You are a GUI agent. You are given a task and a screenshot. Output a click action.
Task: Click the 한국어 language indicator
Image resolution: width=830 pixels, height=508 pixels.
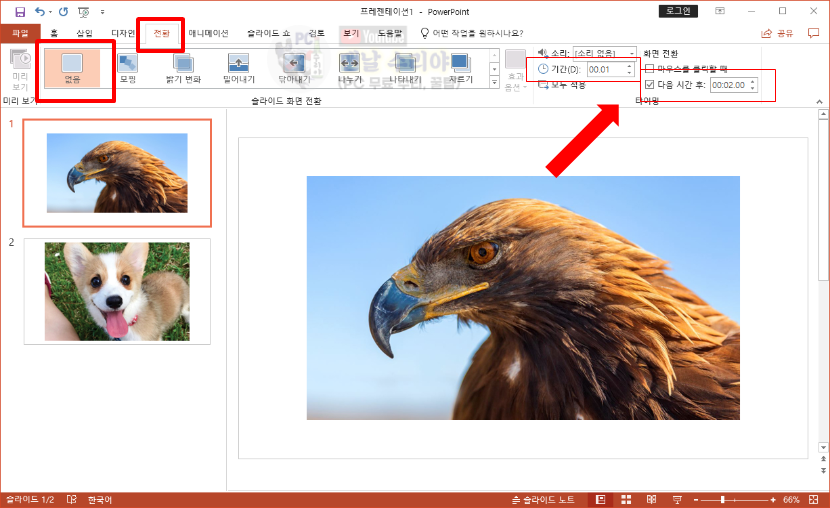[100, 500]
